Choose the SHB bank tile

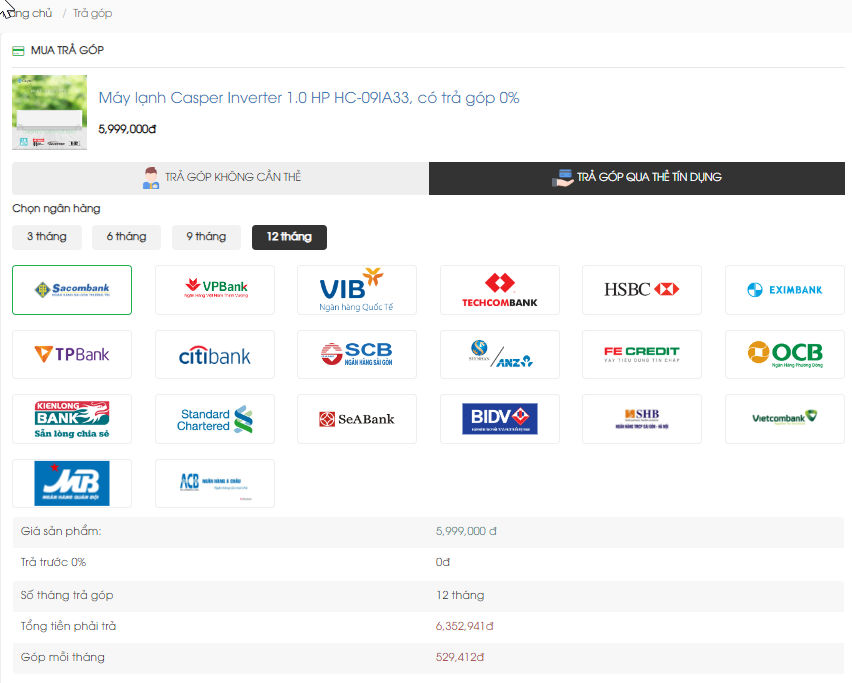tap(642, 419)
